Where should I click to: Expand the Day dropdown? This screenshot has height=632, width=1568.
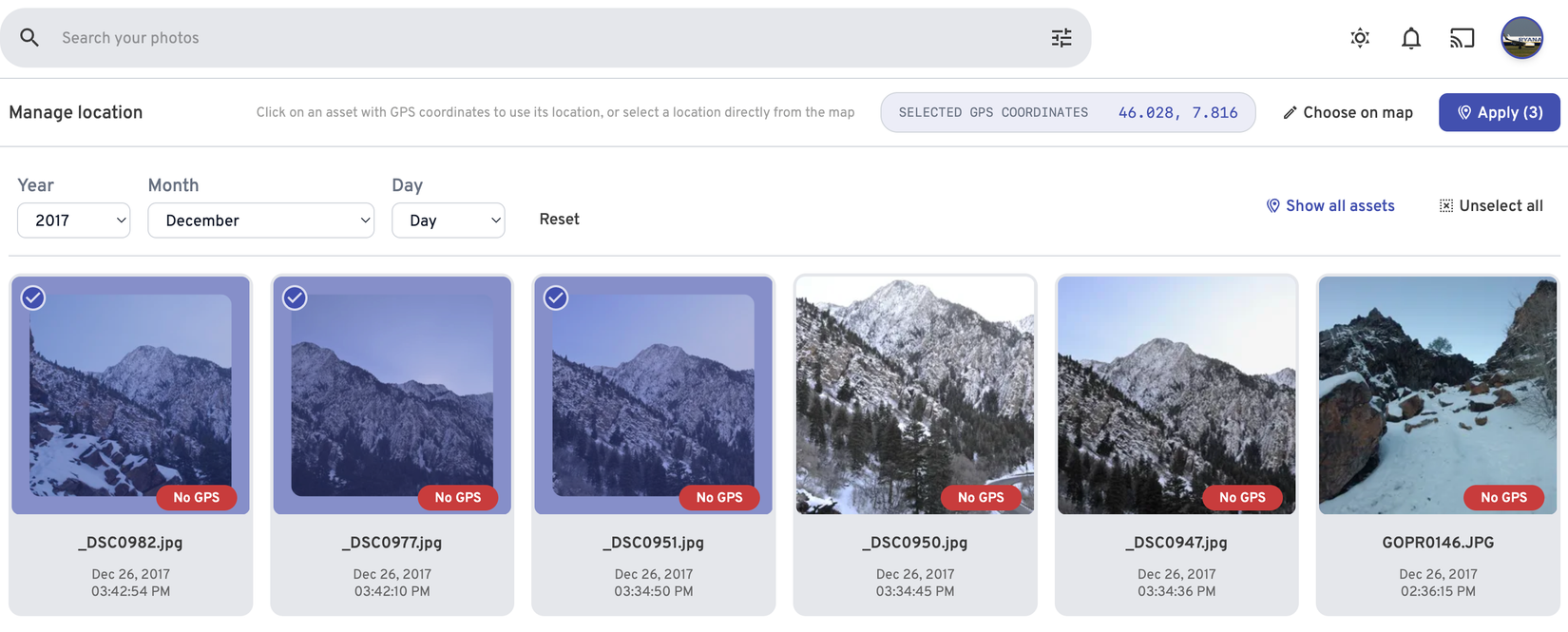[448, 220]
